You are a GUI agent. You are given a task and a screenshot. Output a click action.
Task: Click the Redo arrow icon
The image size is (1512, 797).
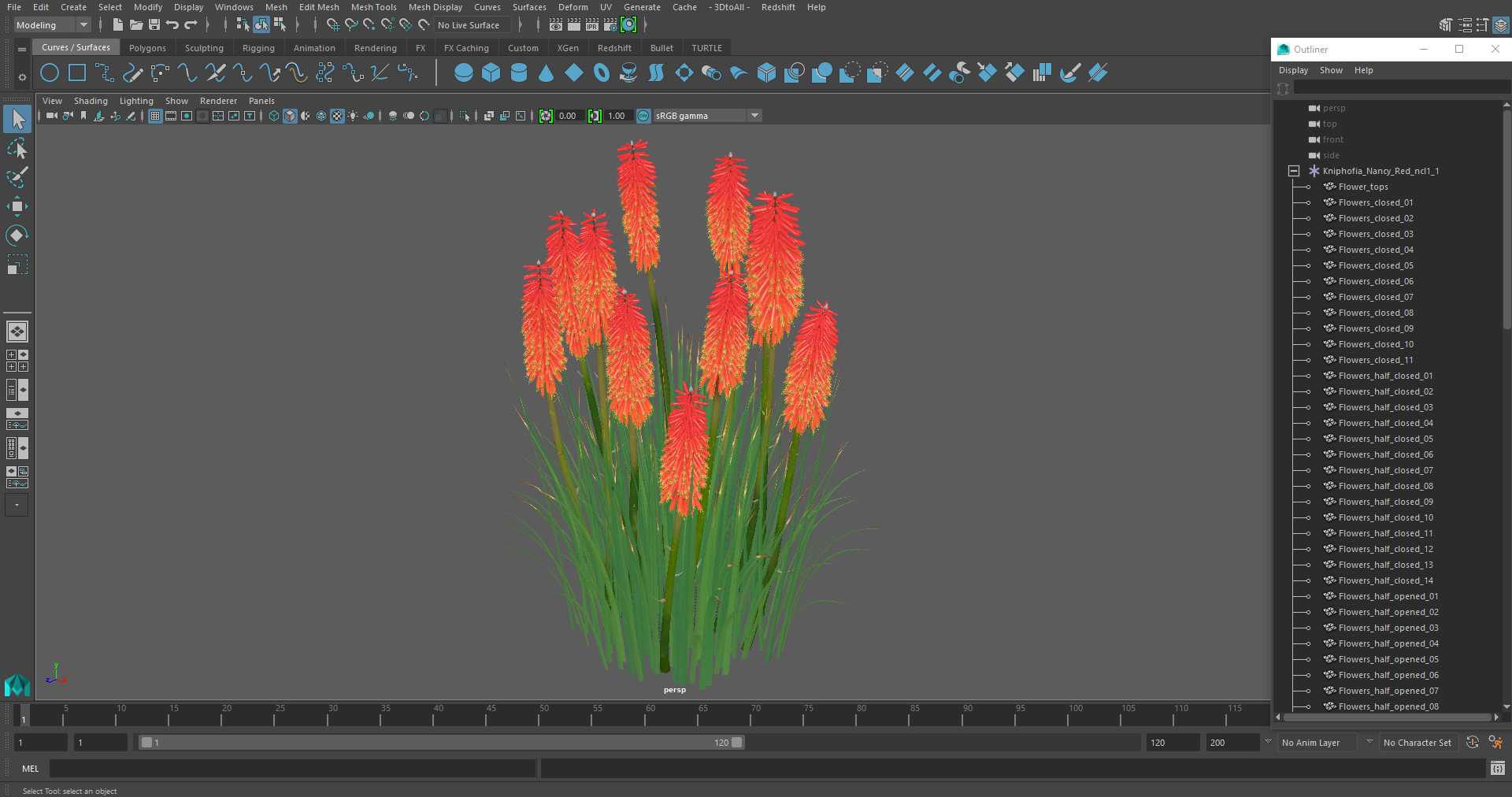click(191, 25)
